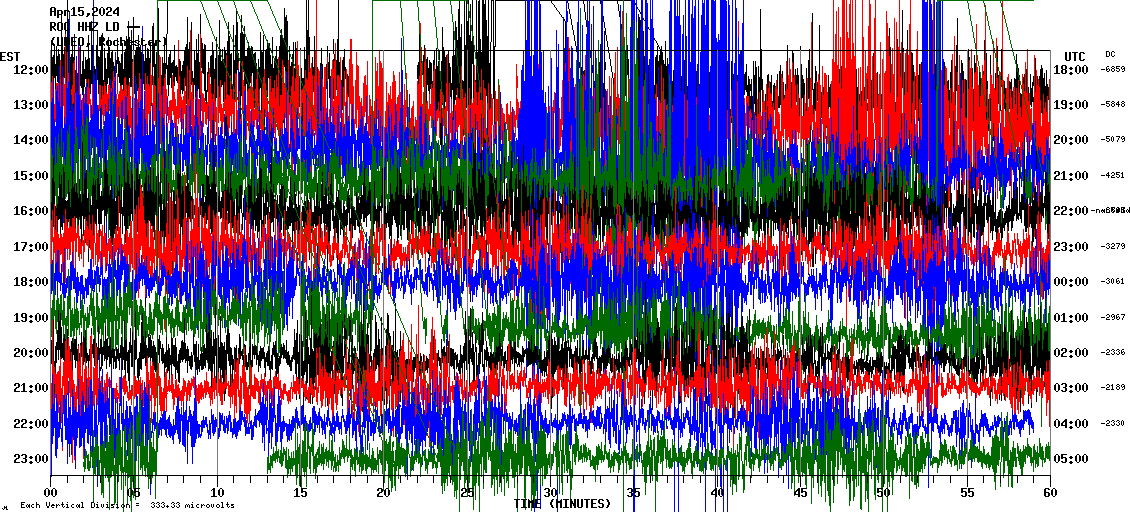Viewport: 1130px width, 519px height.
Task: Click the DC offset value '-6859'
Action: click(1113, 69)
